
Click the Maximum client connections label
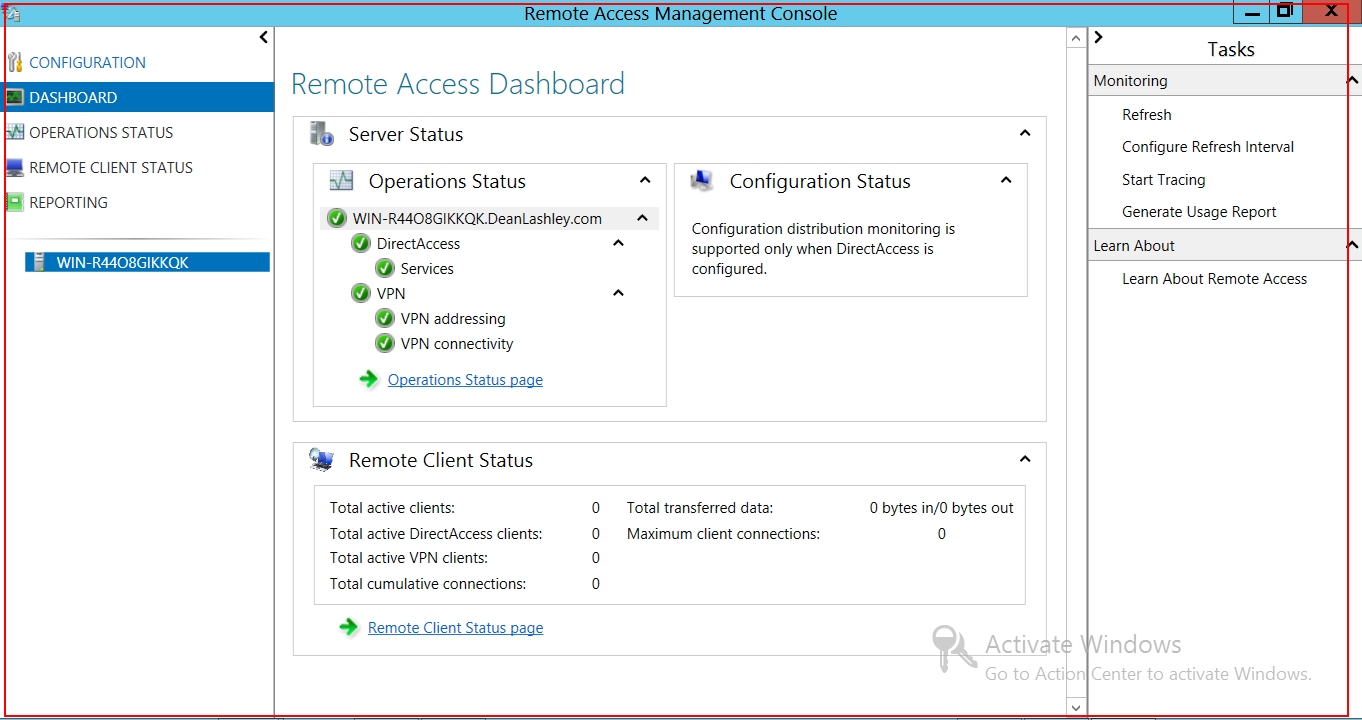click(x=723, y=534)
